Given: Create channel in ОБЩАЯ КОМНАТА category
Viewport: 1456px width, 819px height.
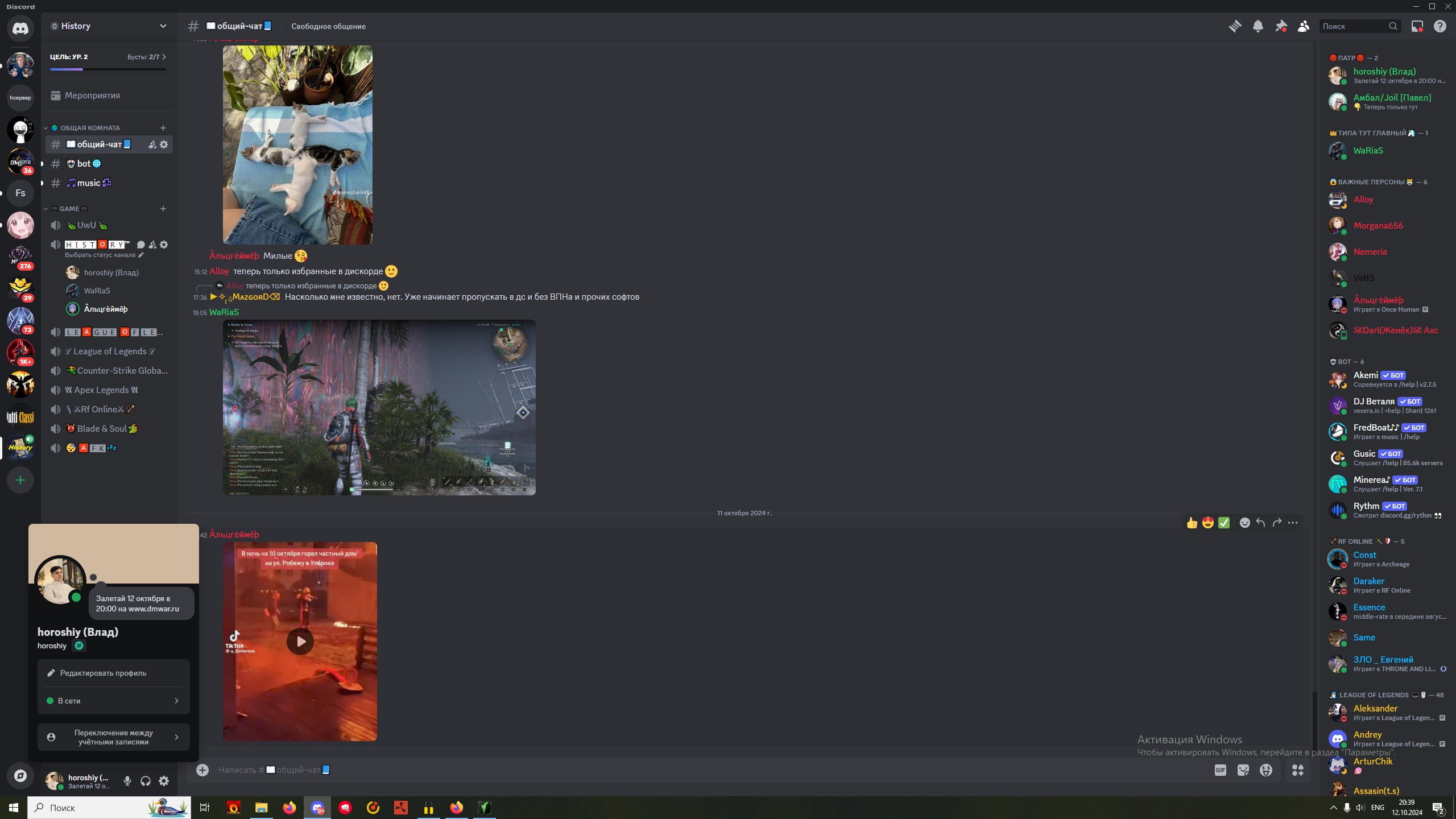Looking at the screenshot, I should pyautogui.click(x=163, y=128).
